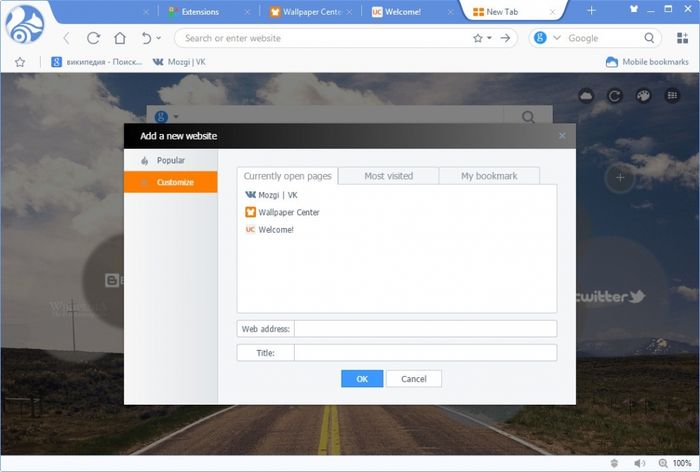Click the Web address input field
Viewport: 700px width, 472px height.
pos(425,329)
